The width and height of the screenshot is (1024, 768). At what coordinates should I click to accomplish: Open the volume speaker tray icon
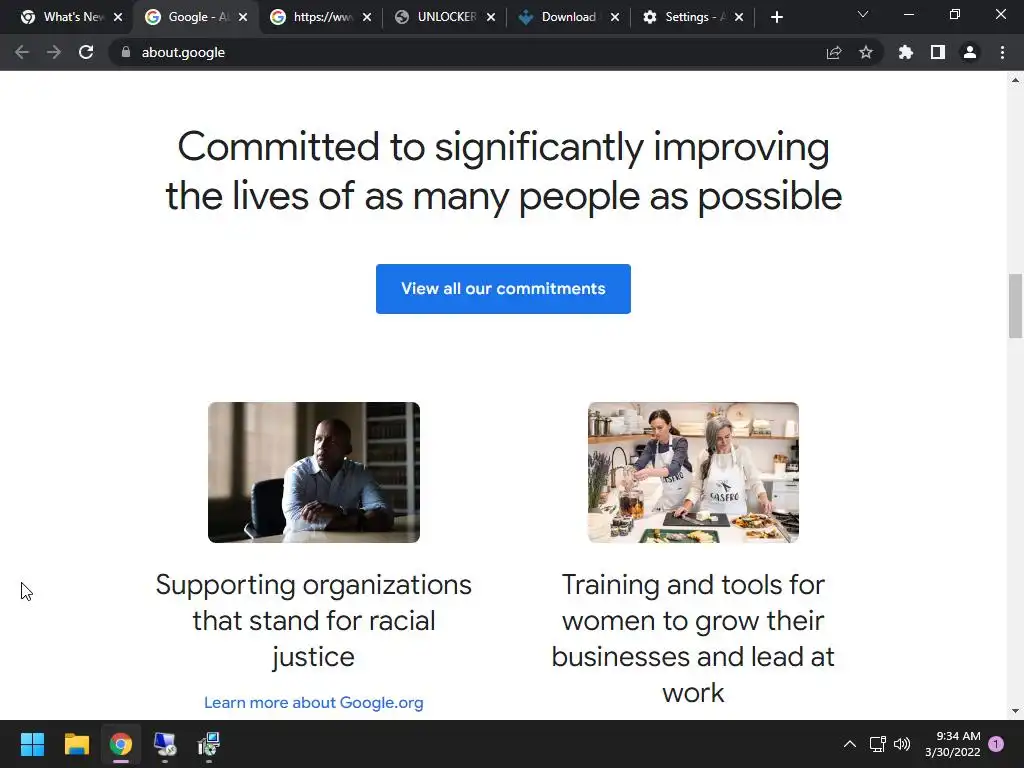tap(902, 744)
